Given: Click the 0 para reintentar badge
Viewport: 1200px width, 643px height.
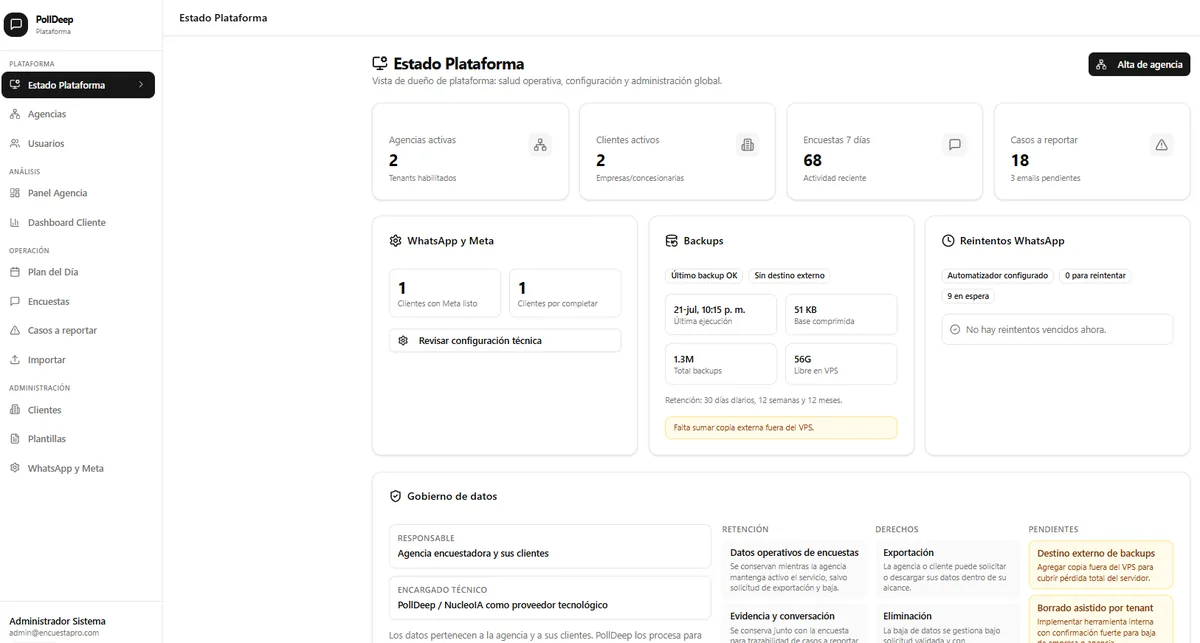Looking at the screenshot, I should [1095, 276].
